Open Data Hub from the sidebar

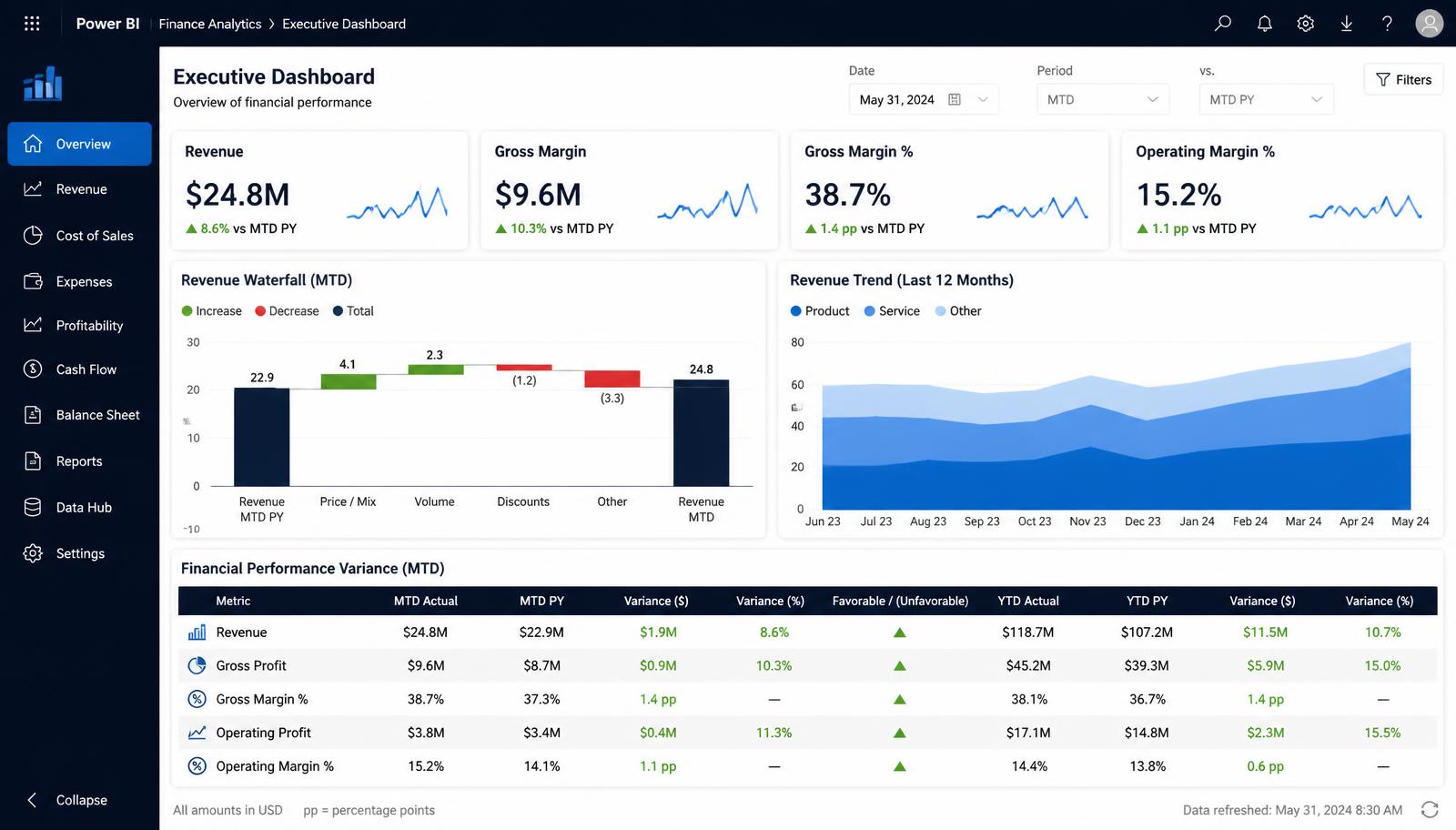click(80, 508)
